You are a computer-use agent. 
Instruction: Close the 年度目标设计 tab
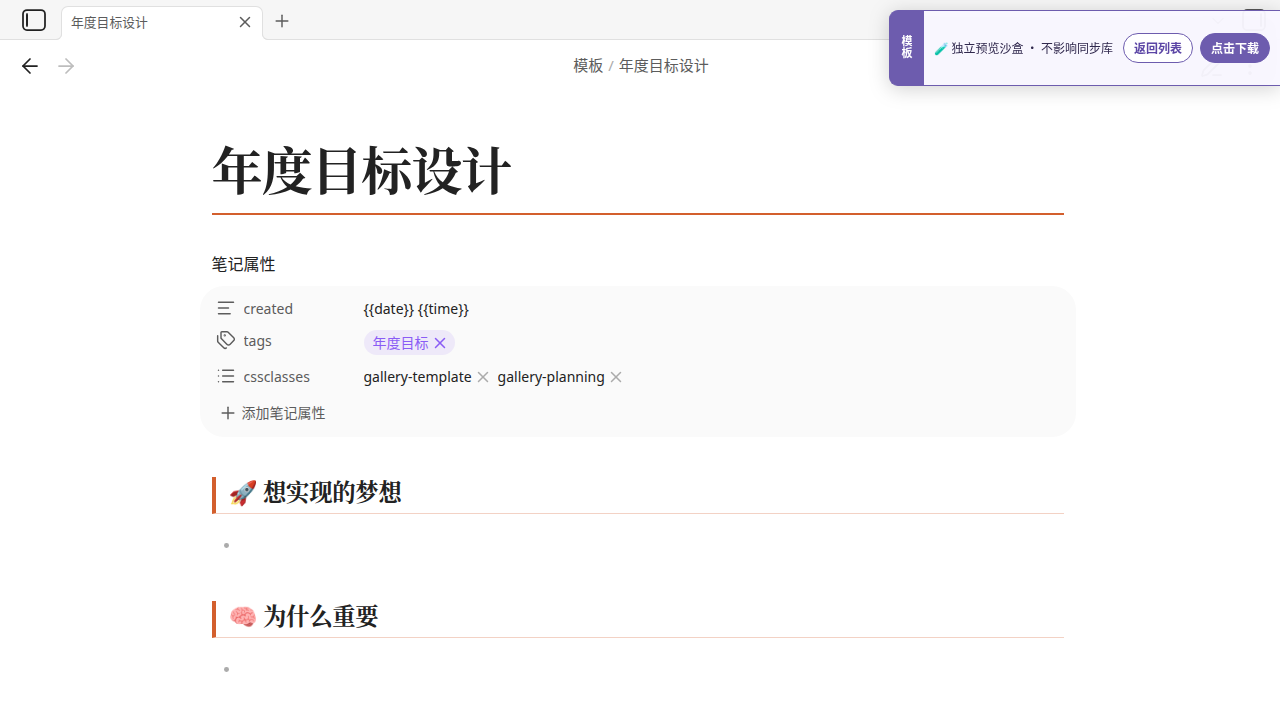tap(245, 22)
